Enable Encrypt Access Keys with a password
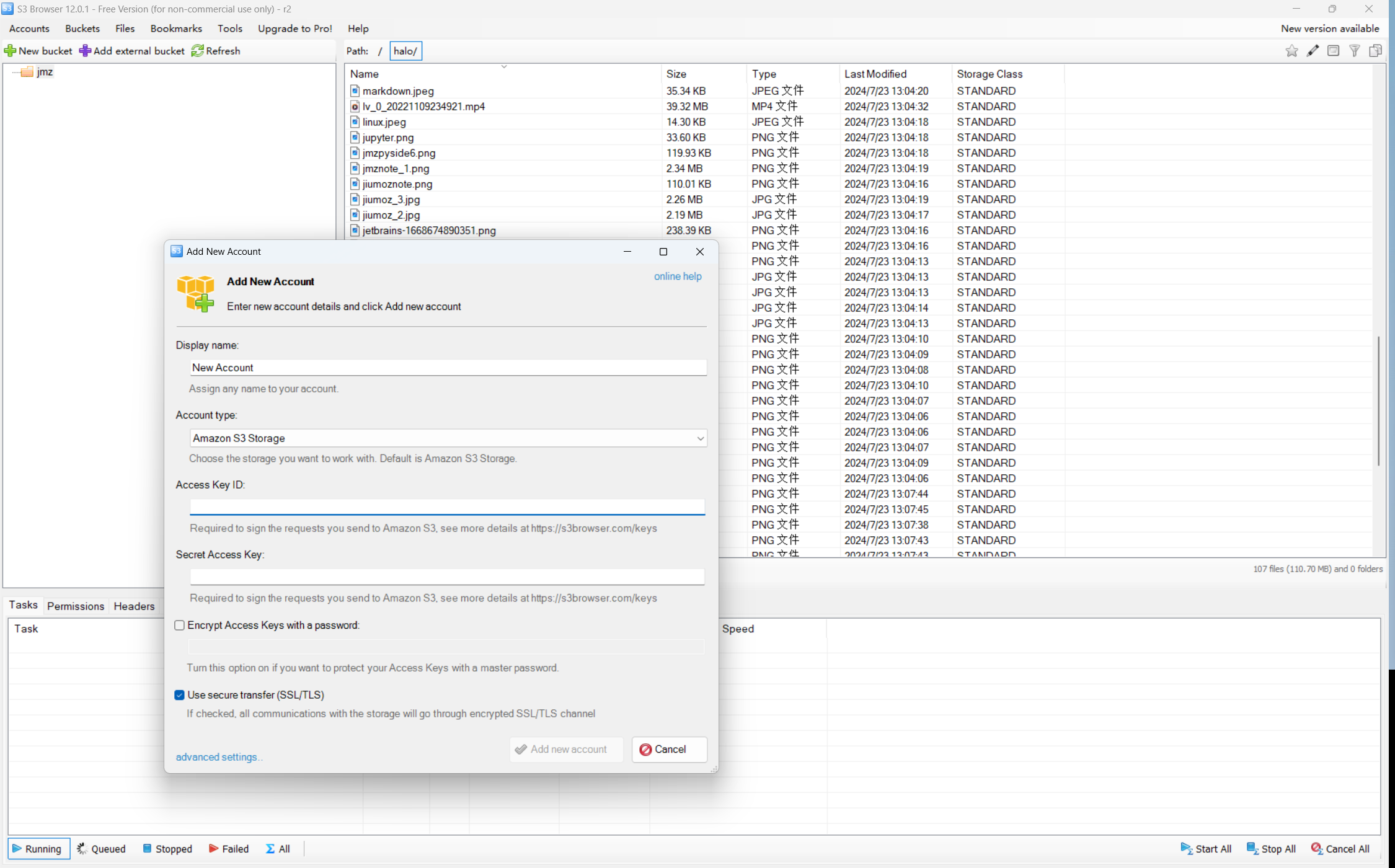 coord(180,626)
